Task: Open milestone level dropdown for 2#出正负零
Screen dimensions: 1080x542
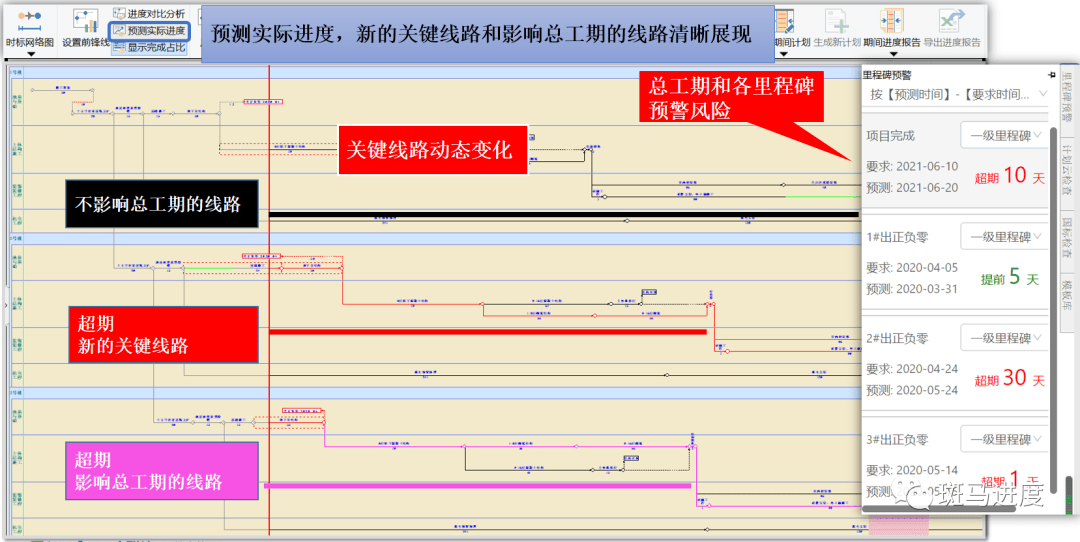Action: pyautogui.click(x=1005, y=338)
